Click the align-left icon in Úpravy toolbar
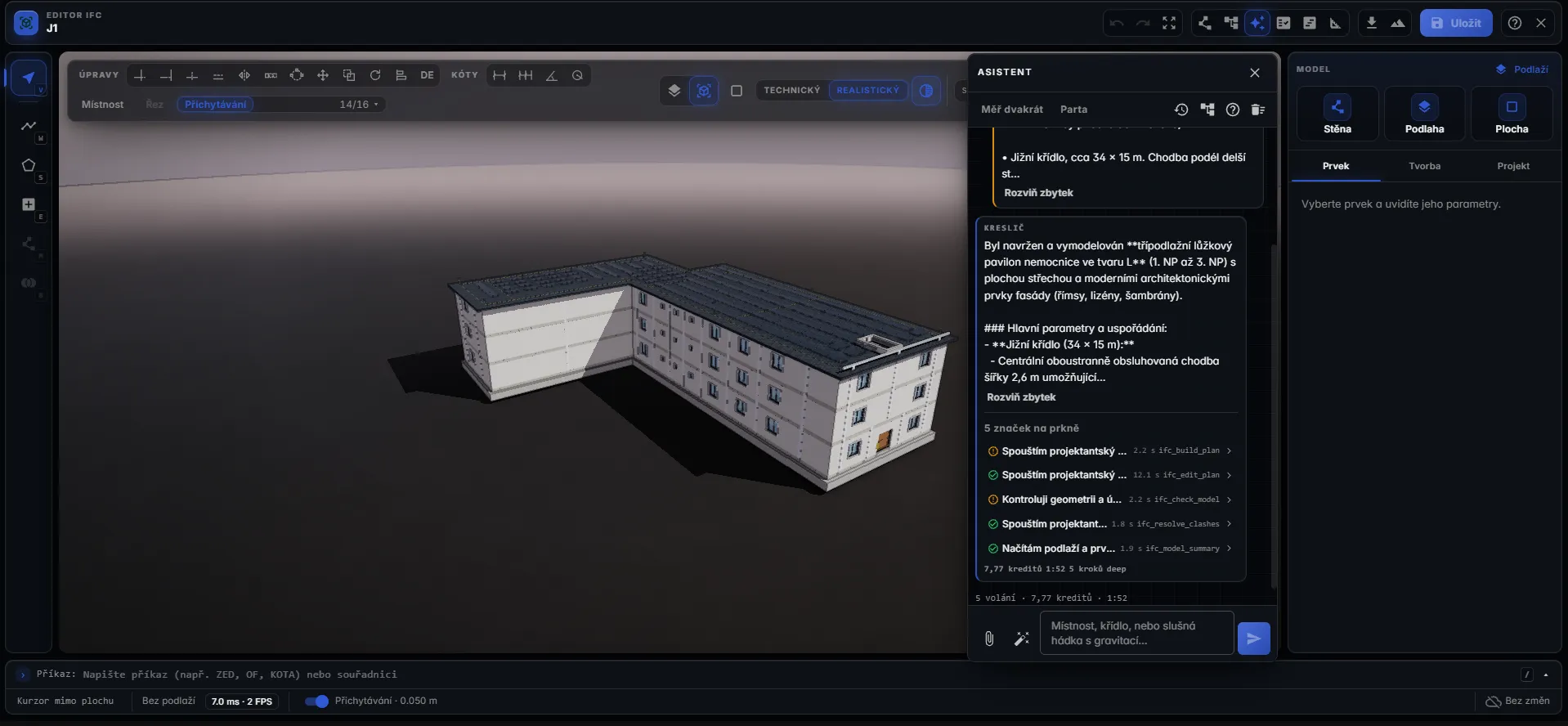1568x726 pixels. pos(401,75)
